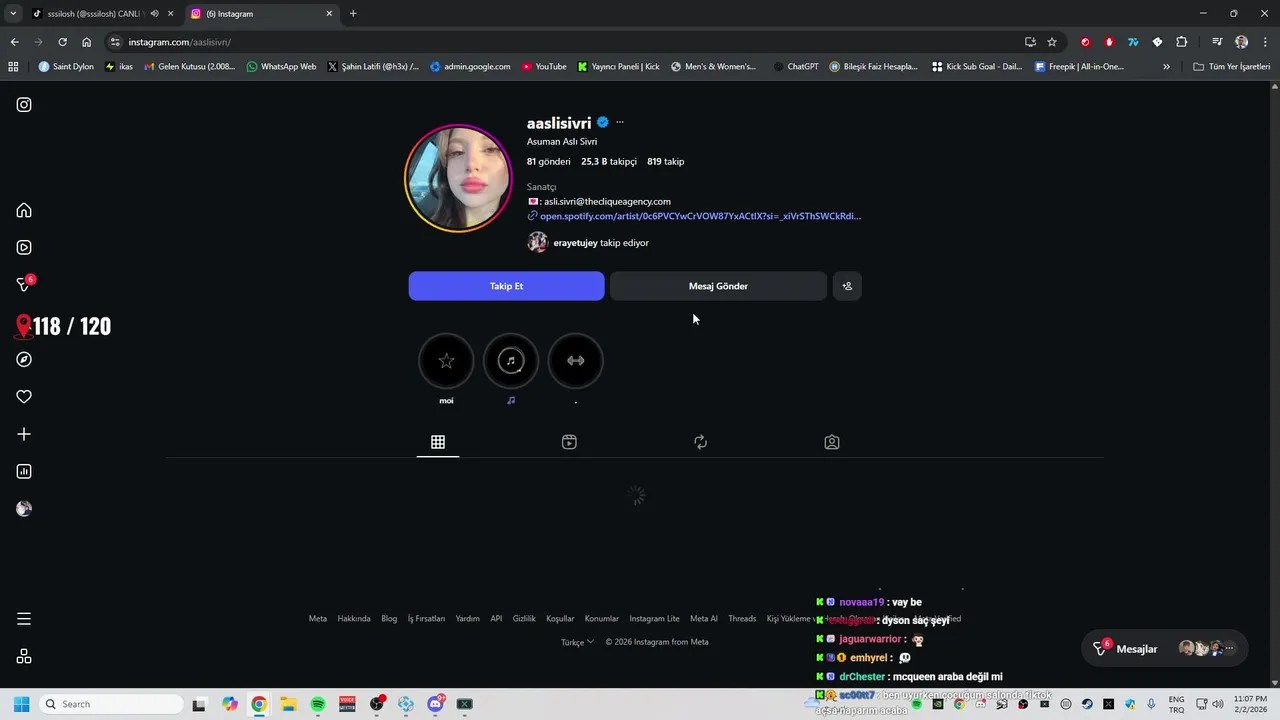Open Chrome profile avatar
Image resolution: width=1280 pixels, height=720 pixels.
click(1241, 42)
